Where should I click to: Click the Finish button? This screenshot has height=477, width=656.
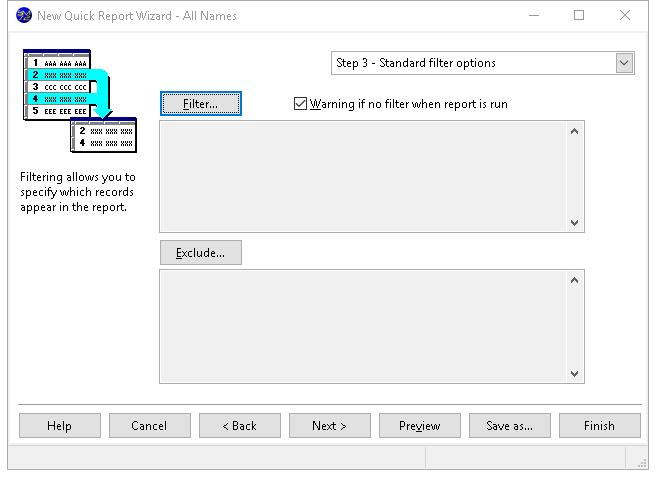[599, 425]
